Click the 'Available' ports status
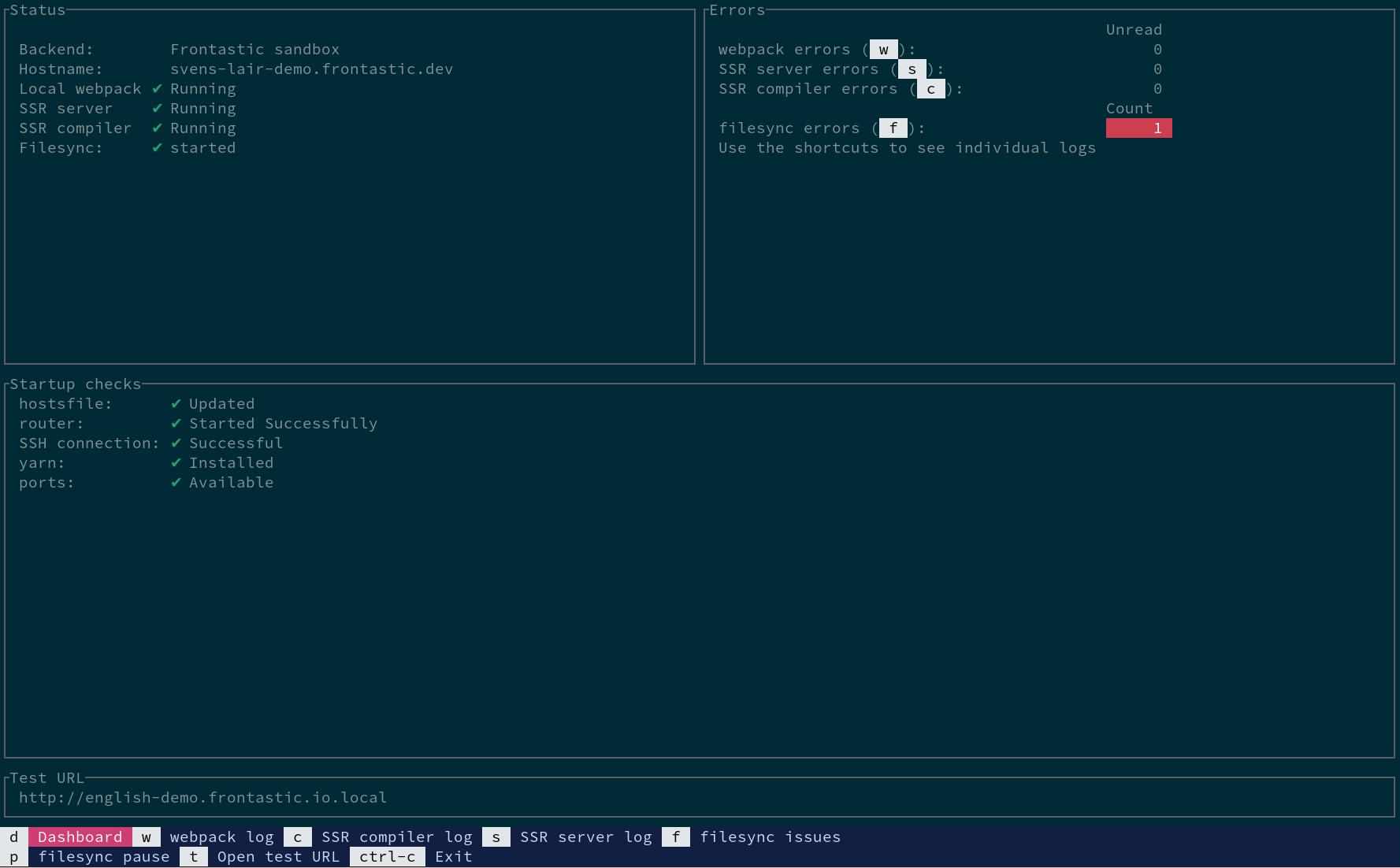The image size is (1400, 868). pos(232,482)
